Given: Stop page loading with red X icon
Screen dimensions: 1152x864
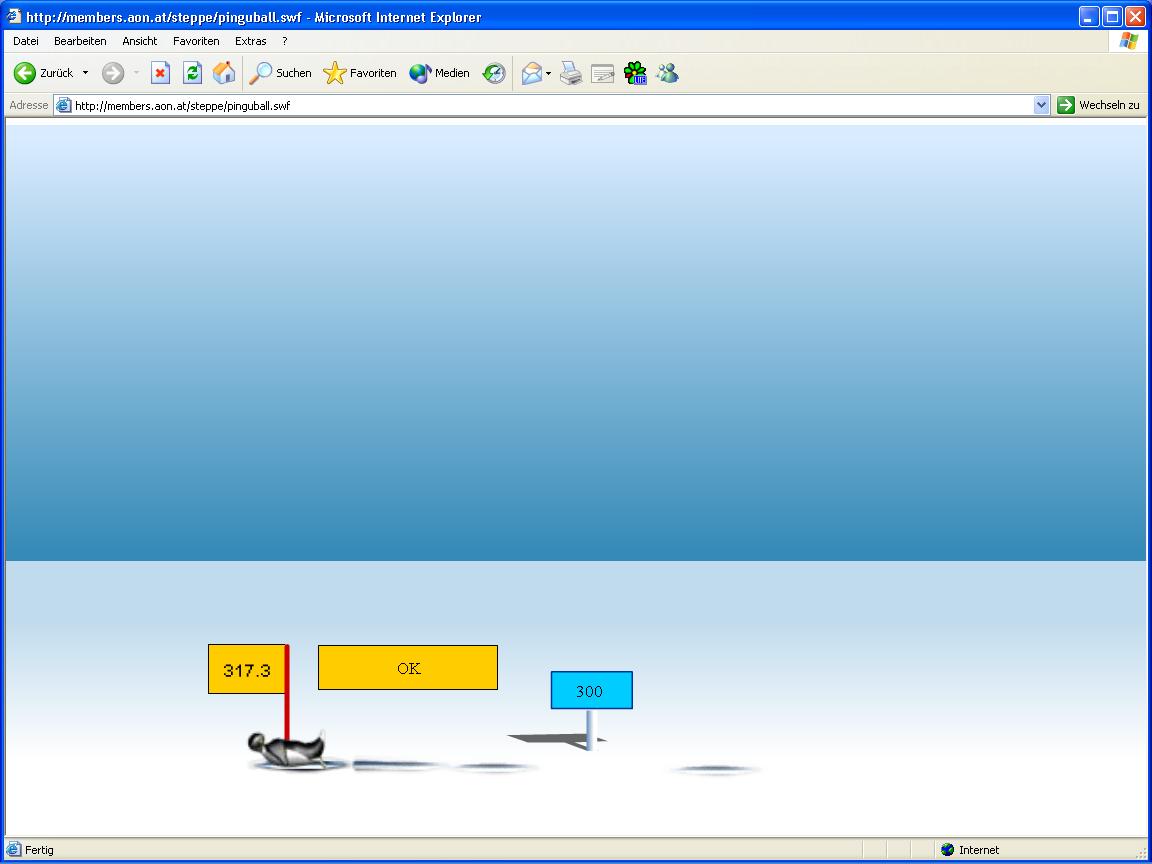Looking at the screenshot, I should 160,73.
